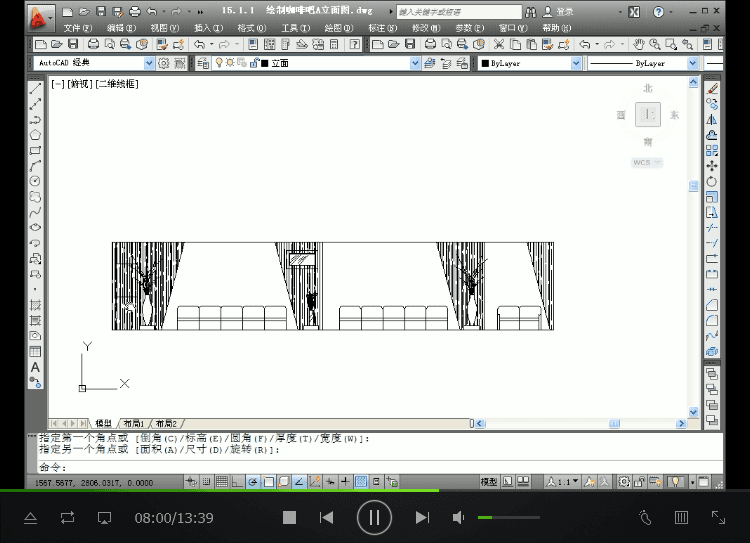Open the ByLayer color dropdown

click(x=576, y=63)
